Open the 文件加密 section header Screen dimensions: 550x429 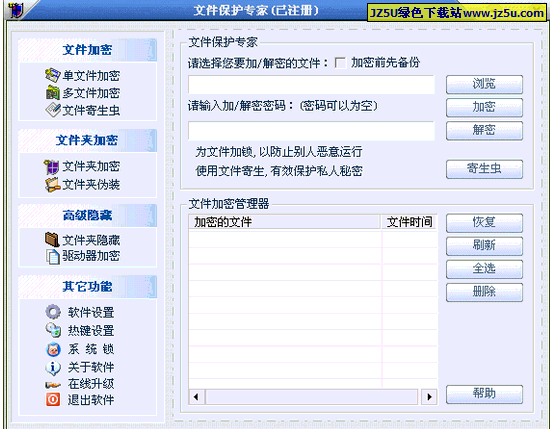click(87, 50)
